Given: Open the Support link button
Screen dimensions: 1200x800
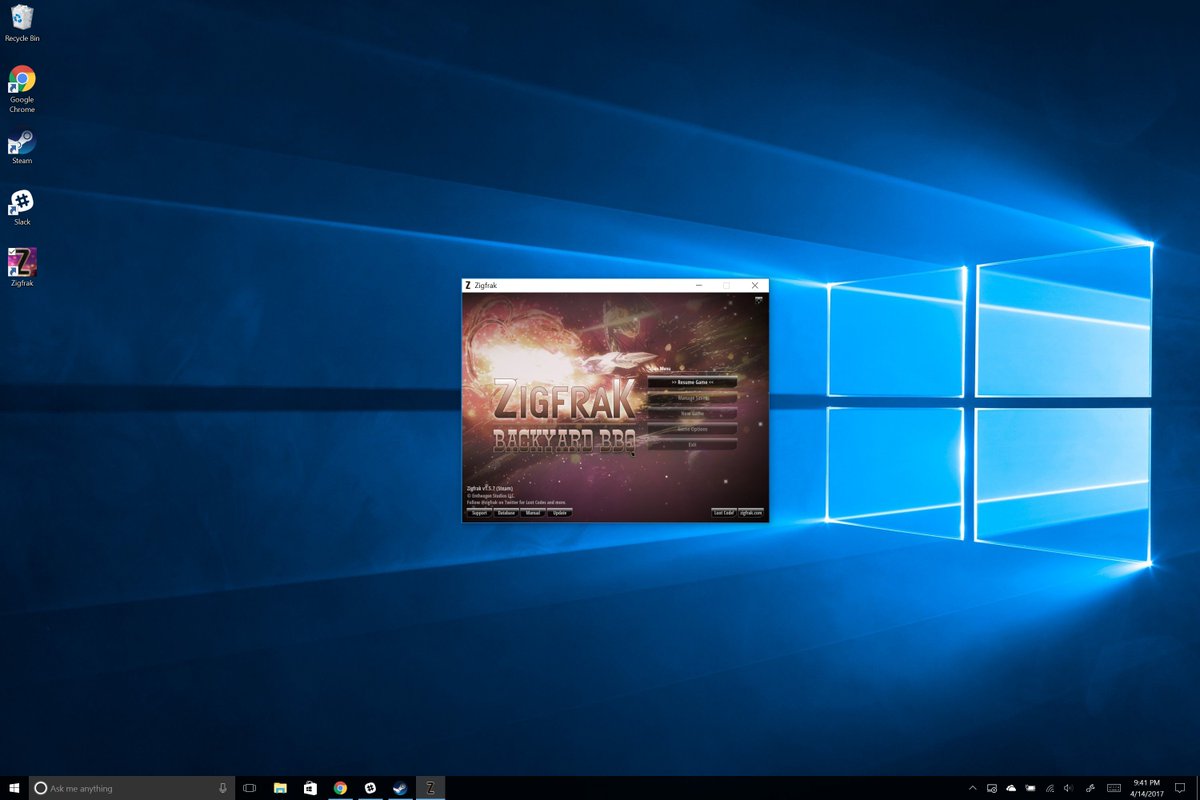Looking at the screenshot, I should pos(479,513).
